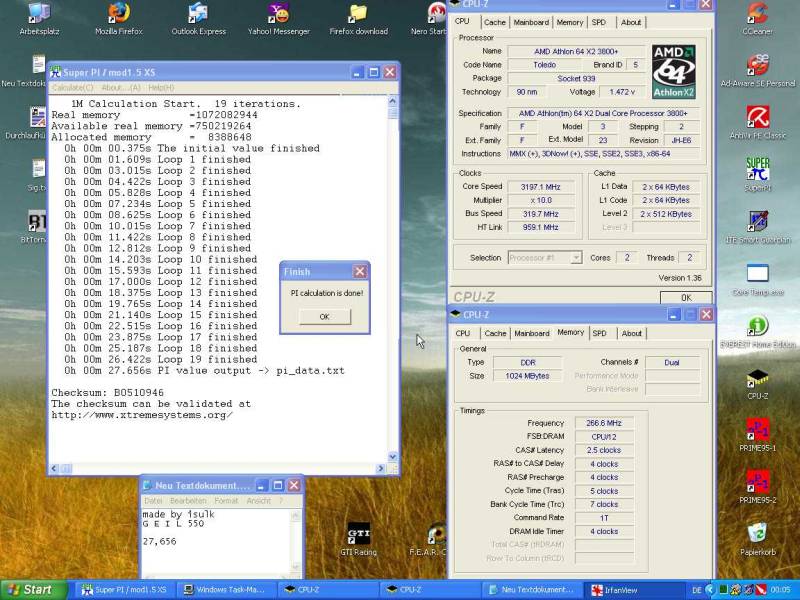Launch Mozilla Firefox from the desktop
The height and width of the screenshot is (600, 800).
click(119, 19)
